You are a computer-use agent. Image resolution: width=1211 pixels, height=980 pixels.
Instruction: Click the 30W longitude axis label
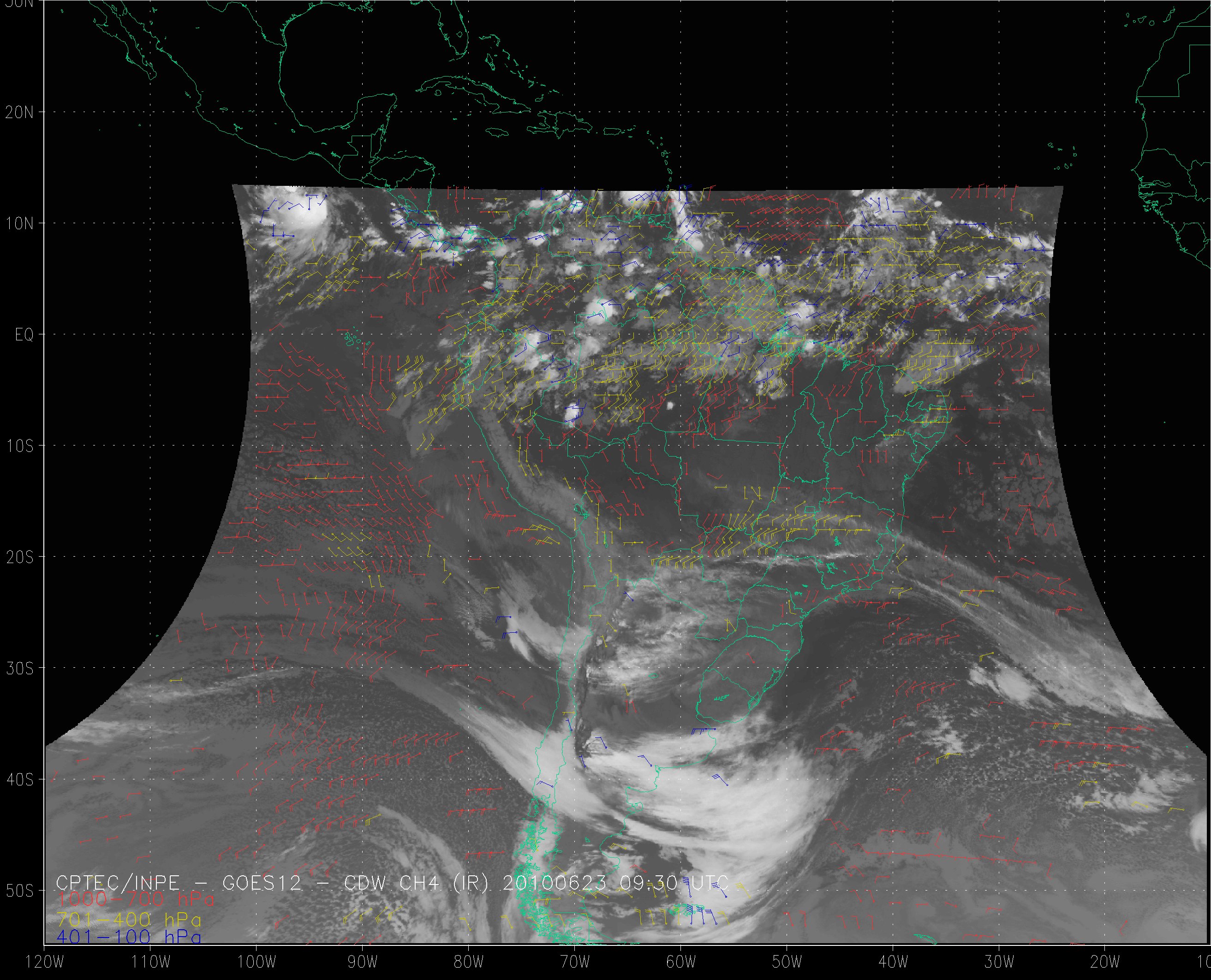[999, 962]
